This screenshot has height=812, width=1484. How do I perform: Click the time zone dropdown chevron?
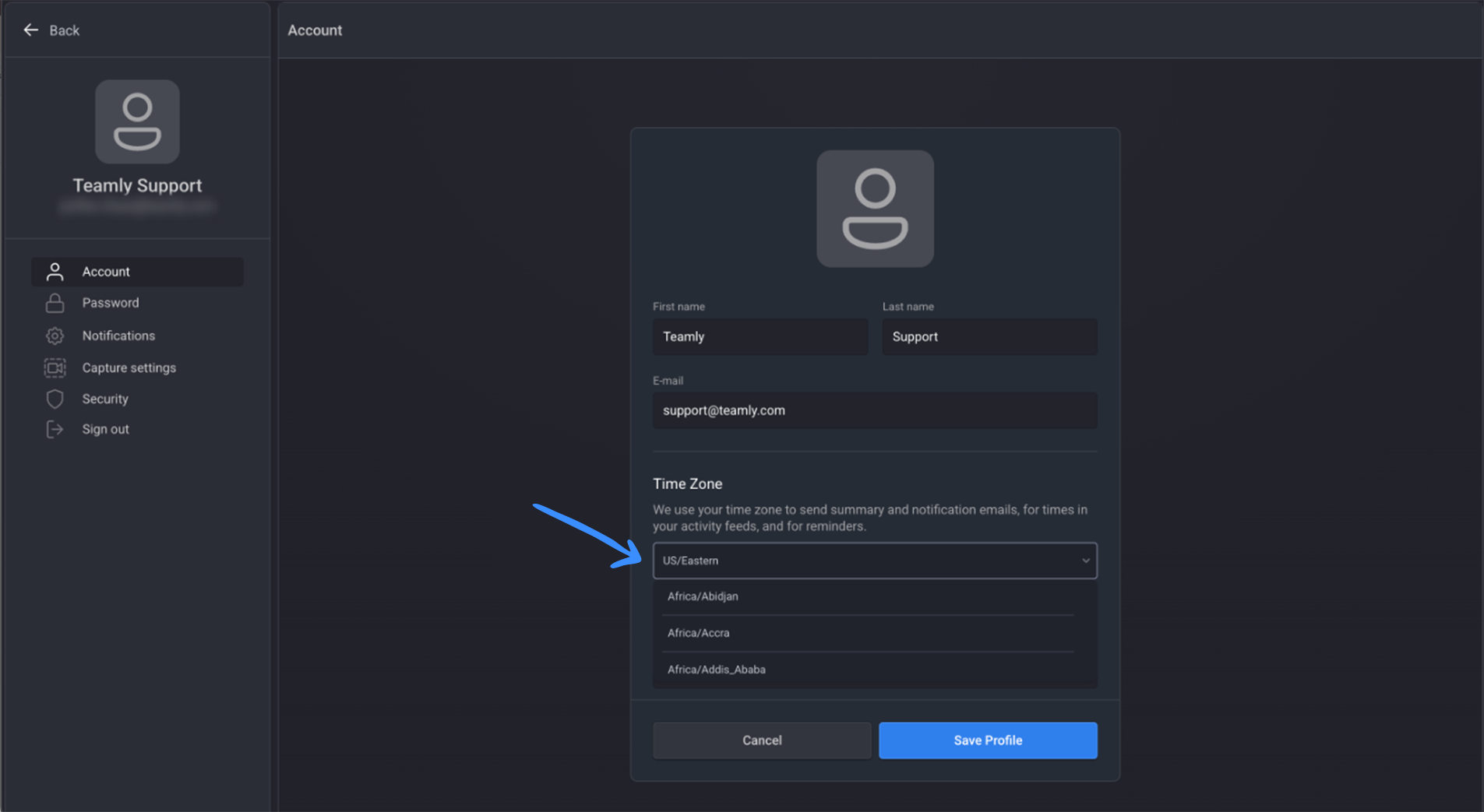pos(1085,561)
